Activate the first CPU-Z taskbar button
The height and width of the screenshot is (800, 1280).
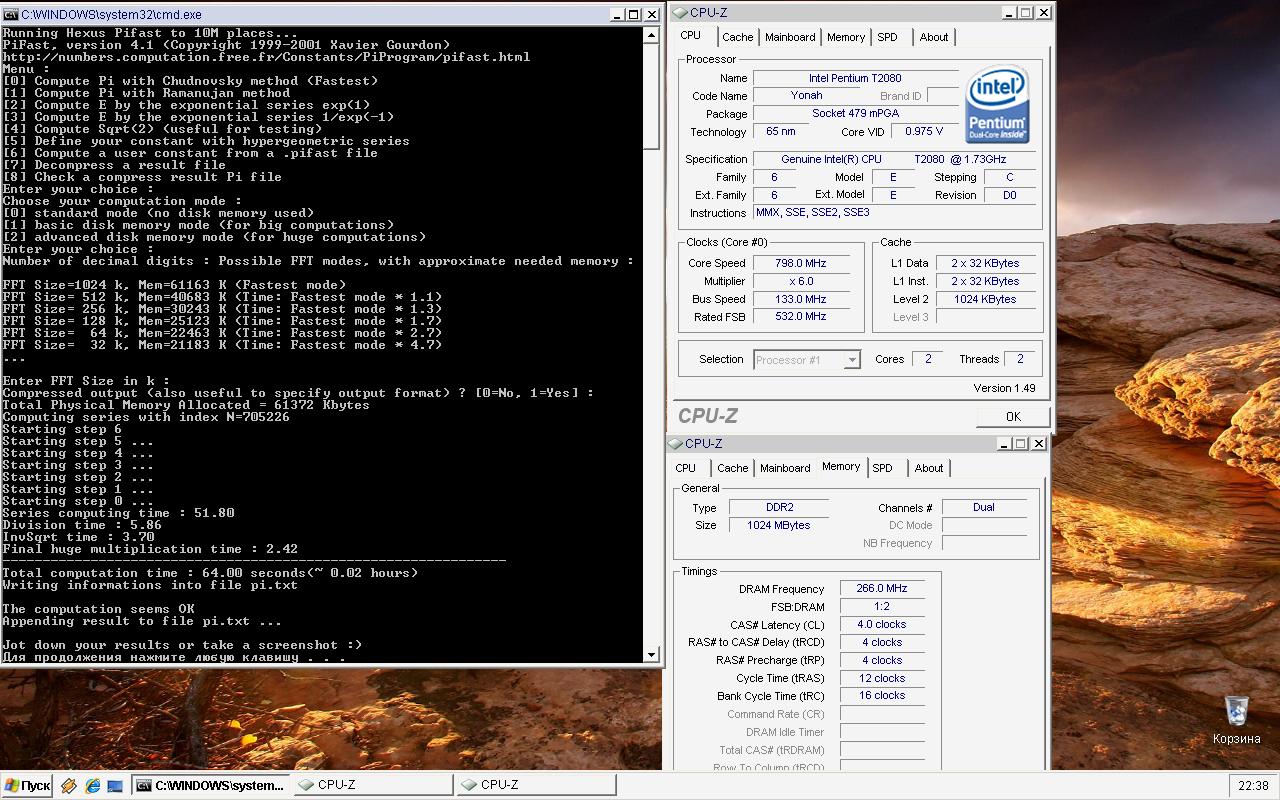tap(373, 785)
